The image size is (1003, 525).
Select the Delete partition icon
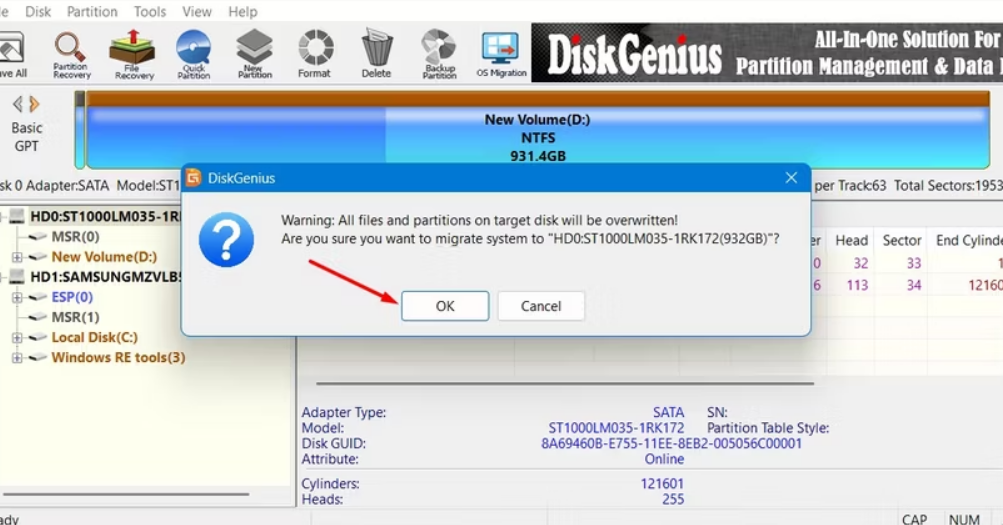pos(376,54)
